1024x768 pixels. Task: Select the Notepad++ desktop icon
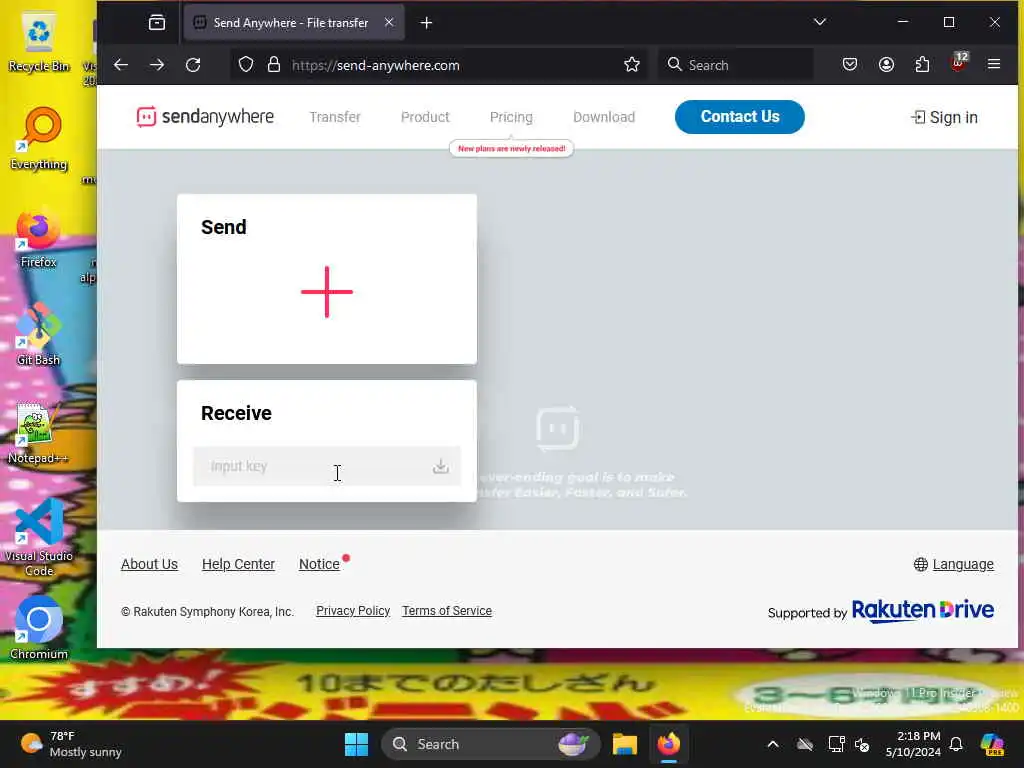click(38, 433)
